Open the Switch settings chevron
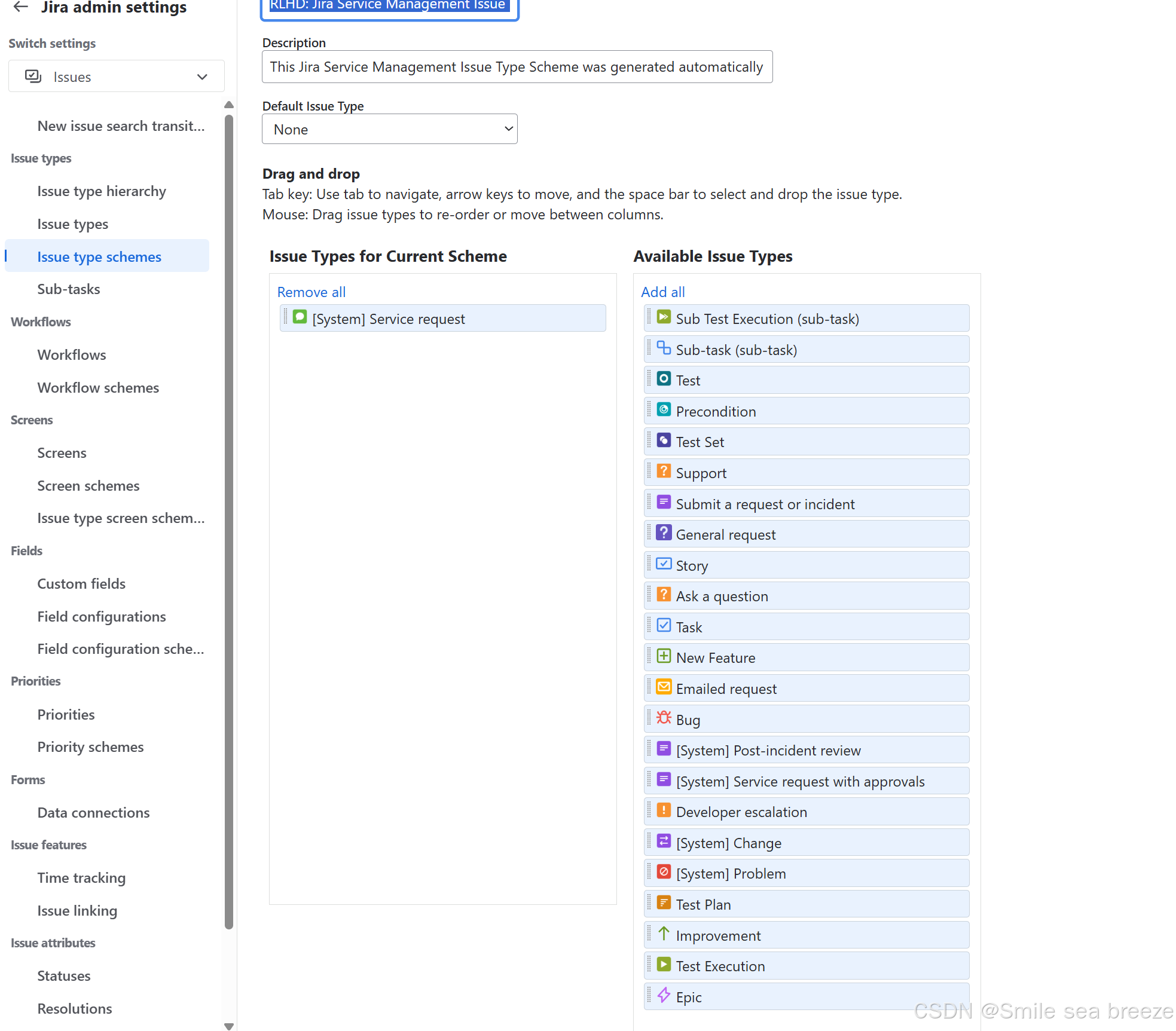The image size is (1176, 1031). point(201,76)
